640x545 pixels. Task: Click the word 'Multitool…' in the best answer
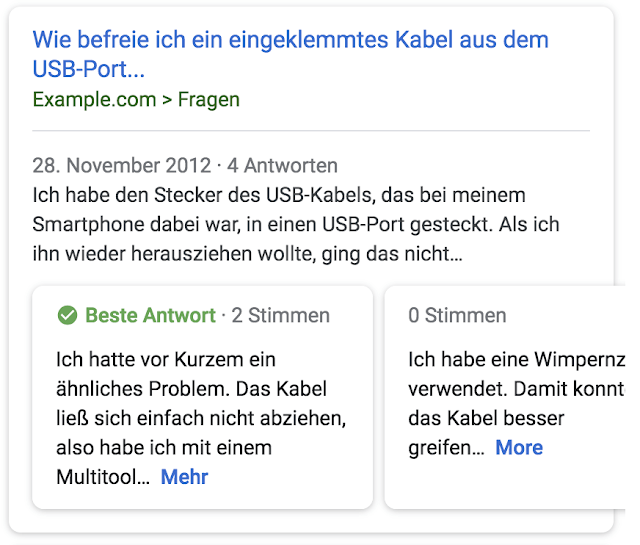coord(103,477)
